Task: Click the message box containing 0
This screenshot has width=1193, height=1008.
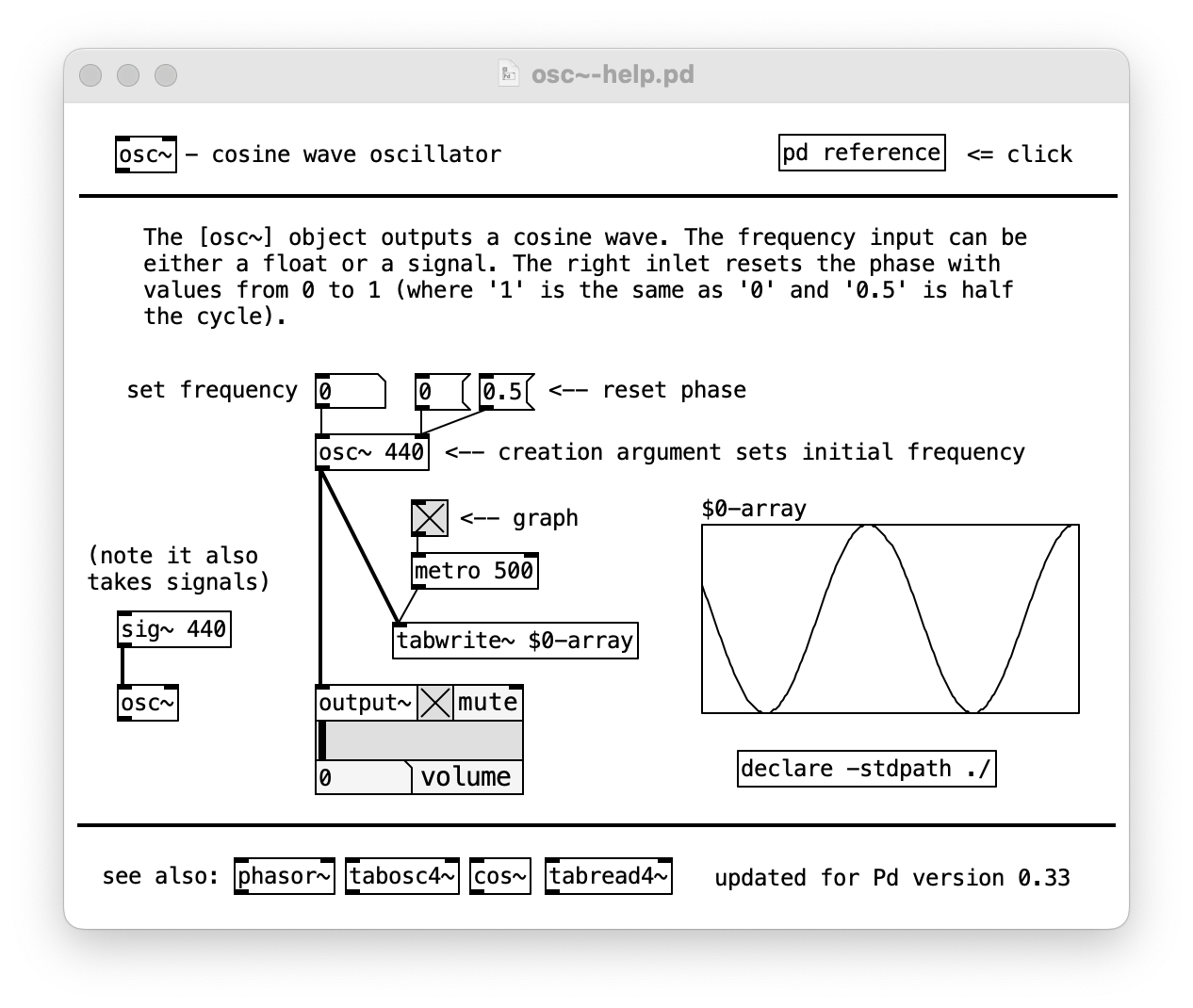Action: (x=442, y=391)
